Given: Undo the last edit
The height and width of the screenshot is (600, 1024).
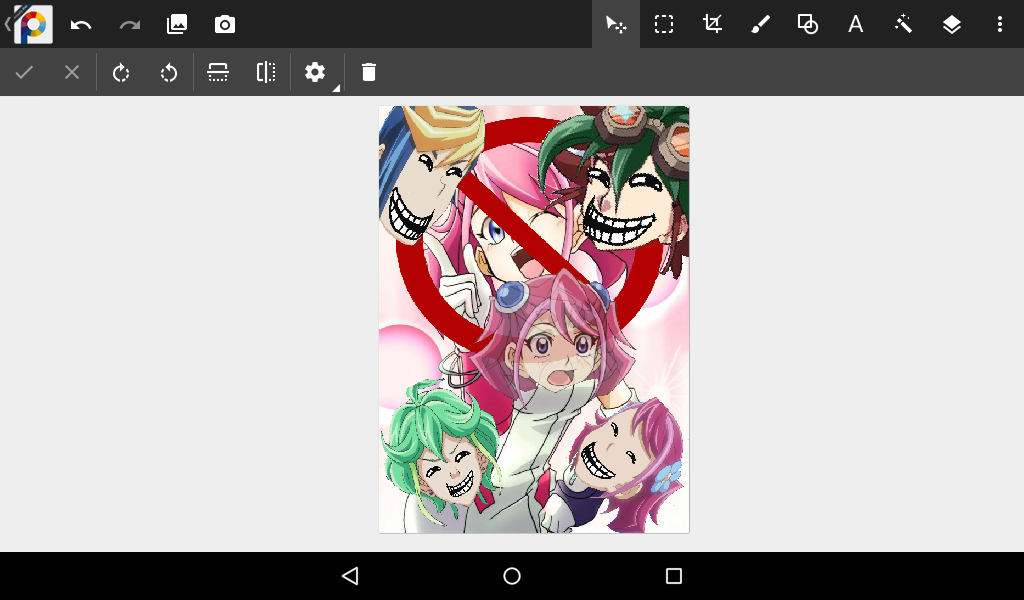Looking at the screenshot, I should click(81, 25).
